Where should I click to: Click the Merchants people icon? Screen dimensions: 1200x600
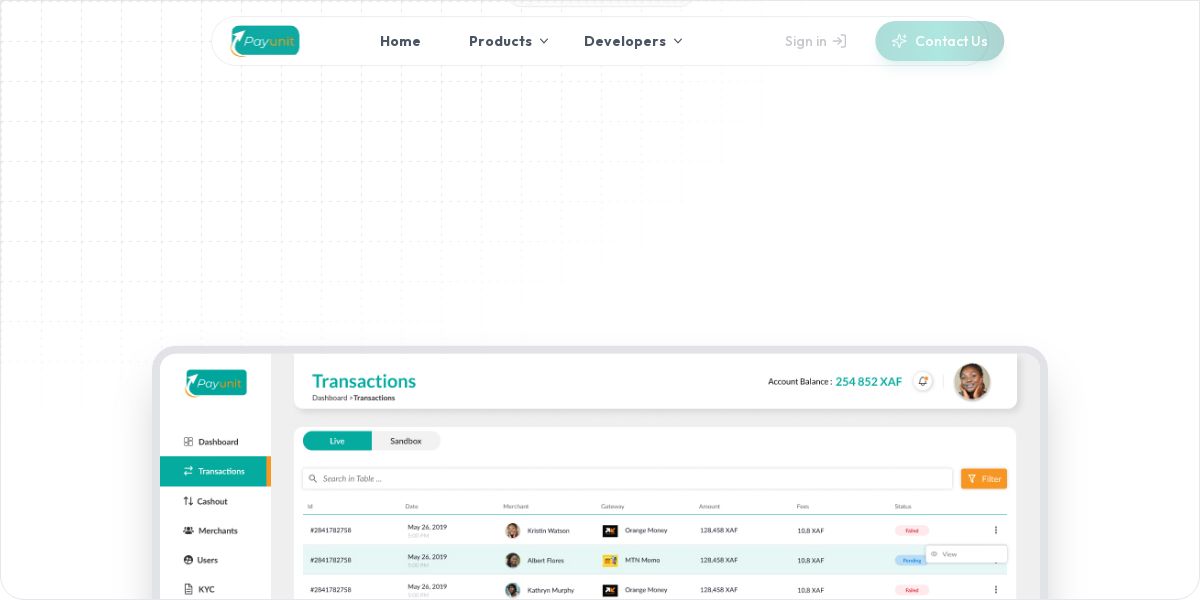(188, 530)
